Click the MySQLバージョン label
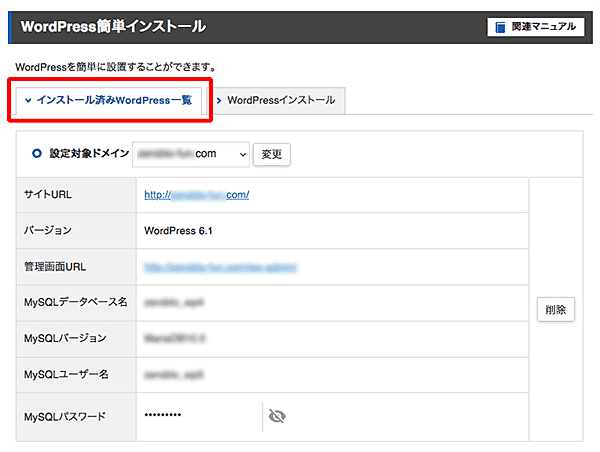This screenshot has height=452, width=600. coord(65,338)
